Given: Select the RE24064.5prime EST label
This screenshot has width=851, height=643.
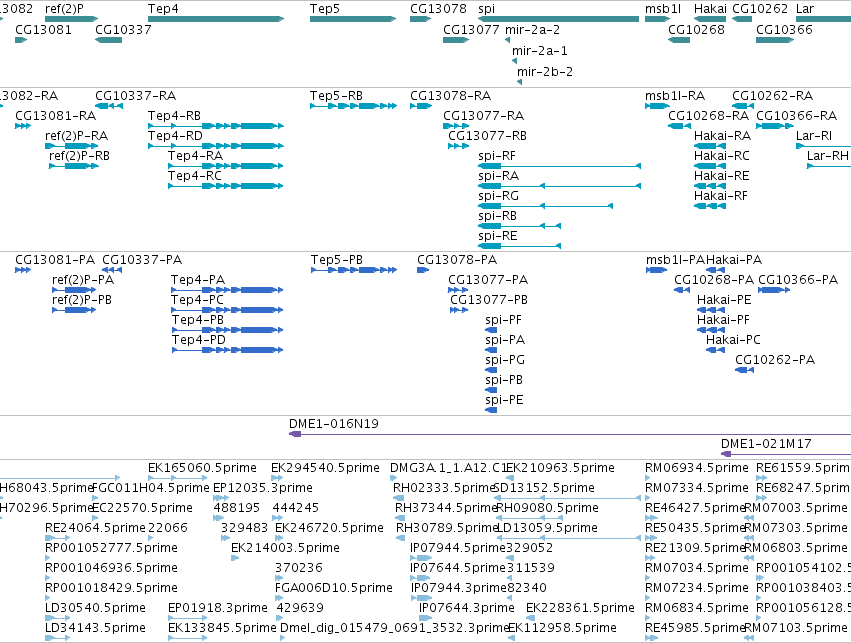Looking at the screenshot, I should pos(96,528).
